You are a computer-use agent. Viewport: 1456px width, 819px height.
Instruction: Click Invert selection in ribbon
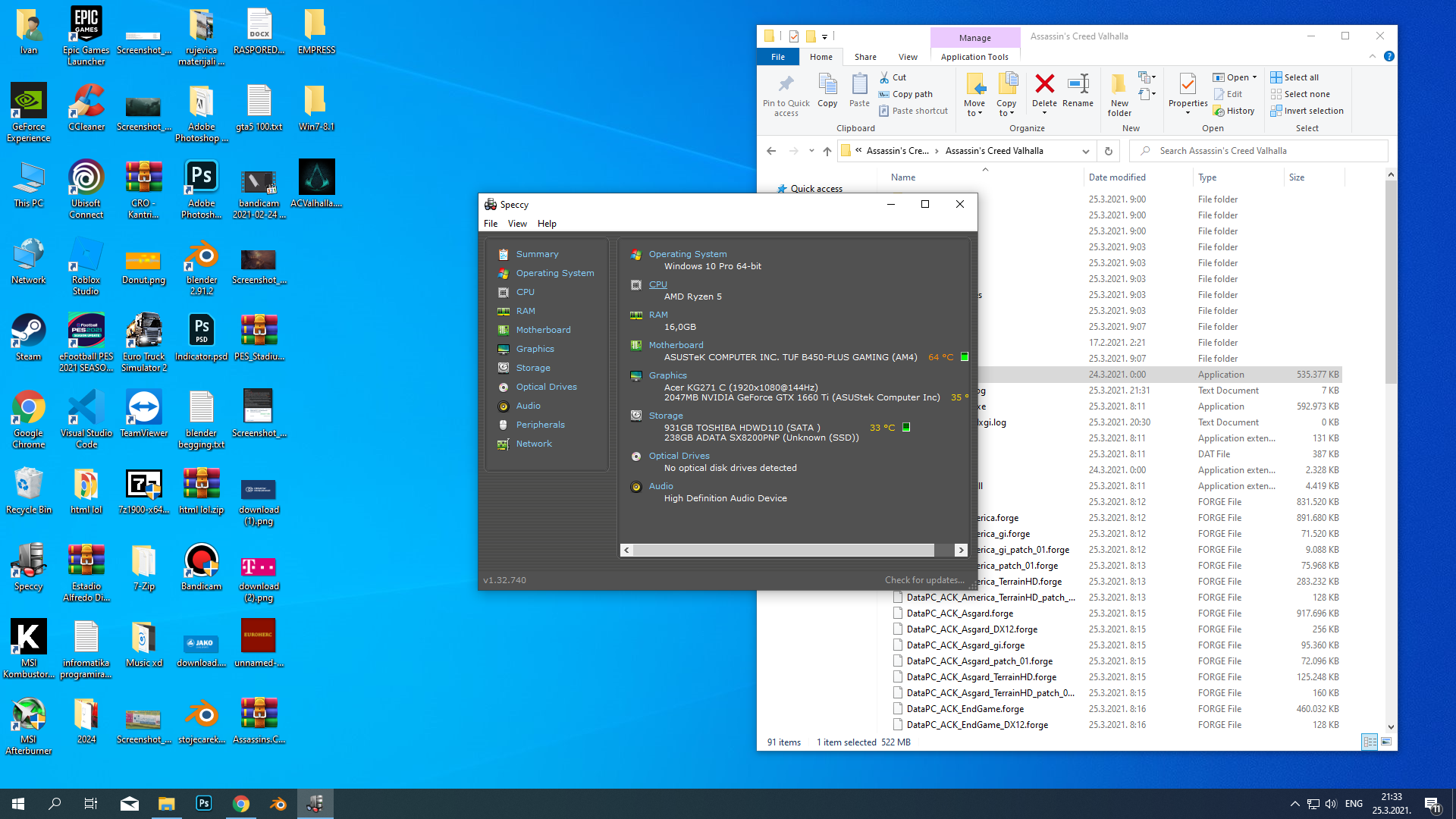click(1307, 111)
